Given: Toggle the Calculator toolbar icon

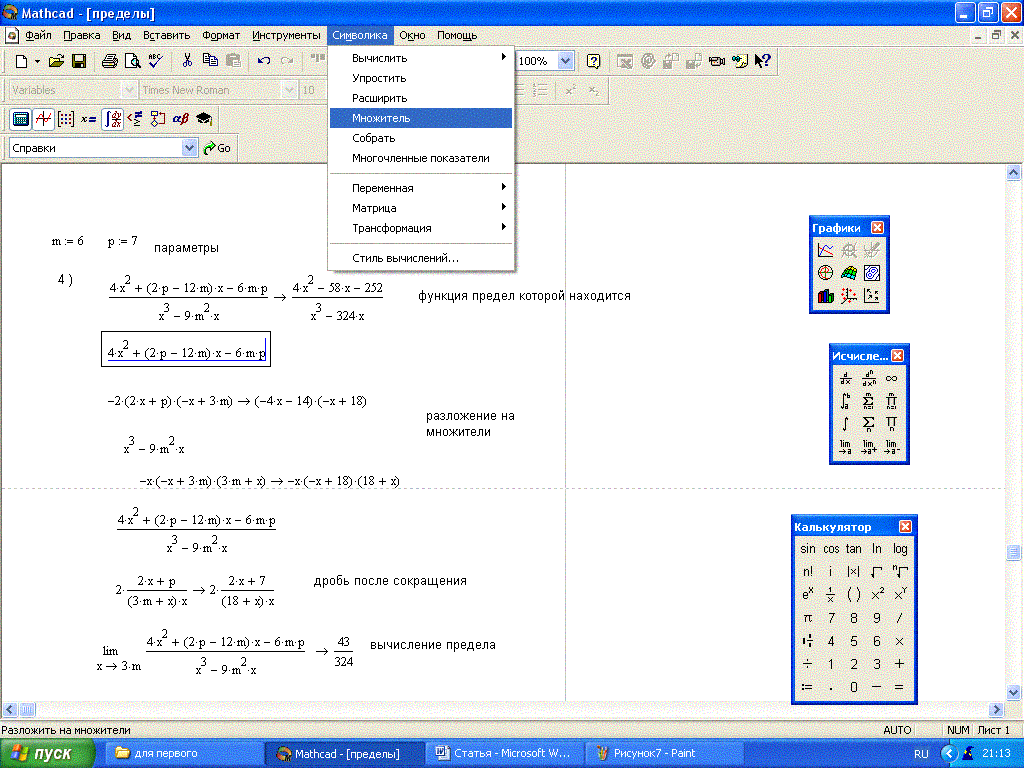Looking at the screenshot, I should click(20, 119).
